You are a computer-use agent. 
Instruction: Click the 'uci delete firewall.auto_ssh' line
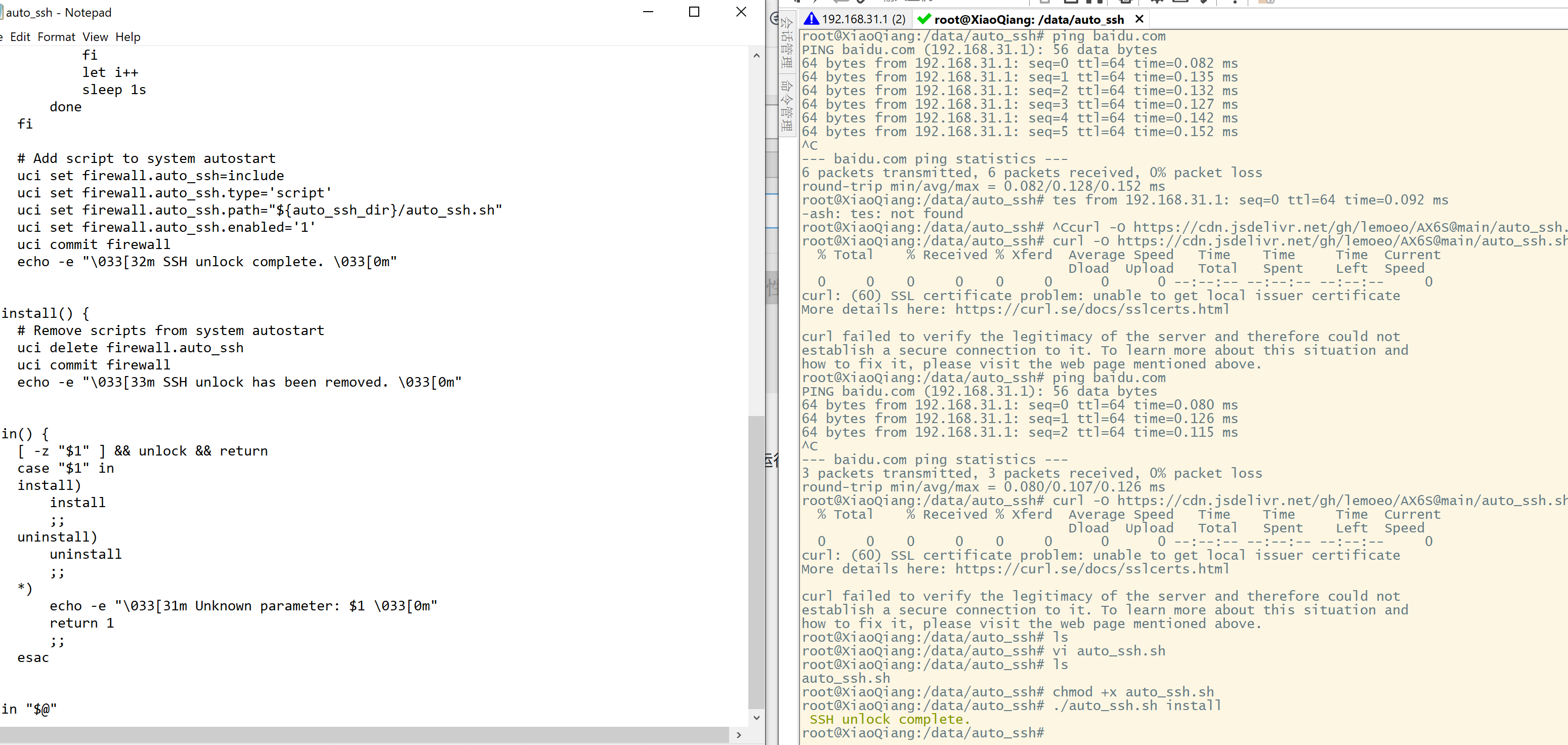(x=130, y=348)
